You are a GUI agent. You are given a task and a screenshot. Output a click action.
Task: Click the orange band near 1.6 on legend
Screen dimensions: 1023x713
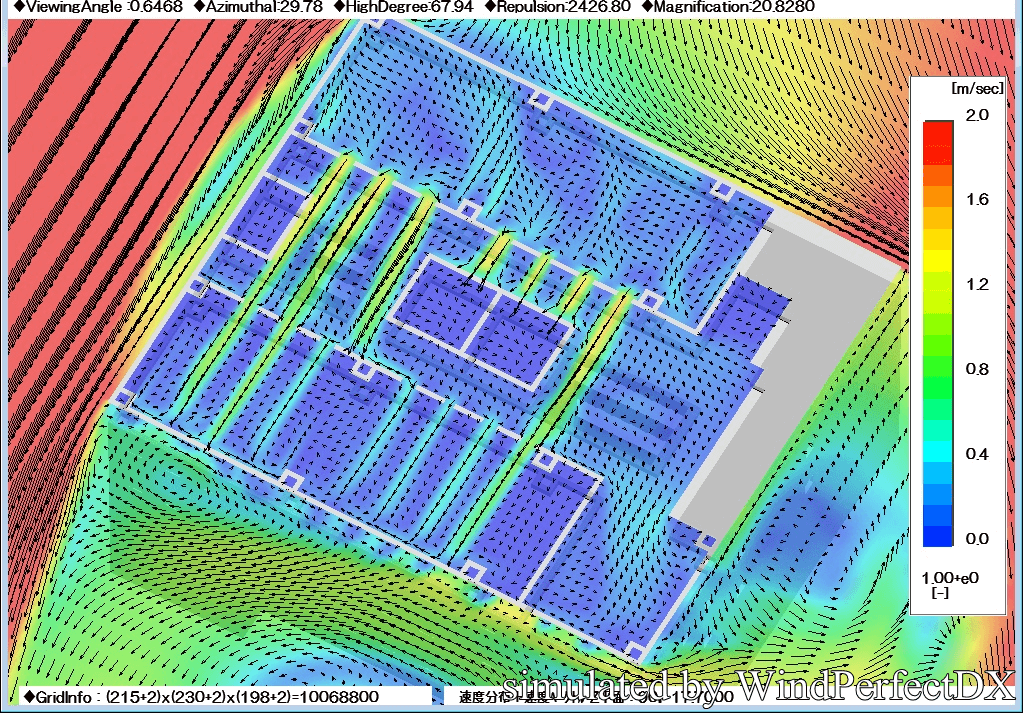coord(938,200)
